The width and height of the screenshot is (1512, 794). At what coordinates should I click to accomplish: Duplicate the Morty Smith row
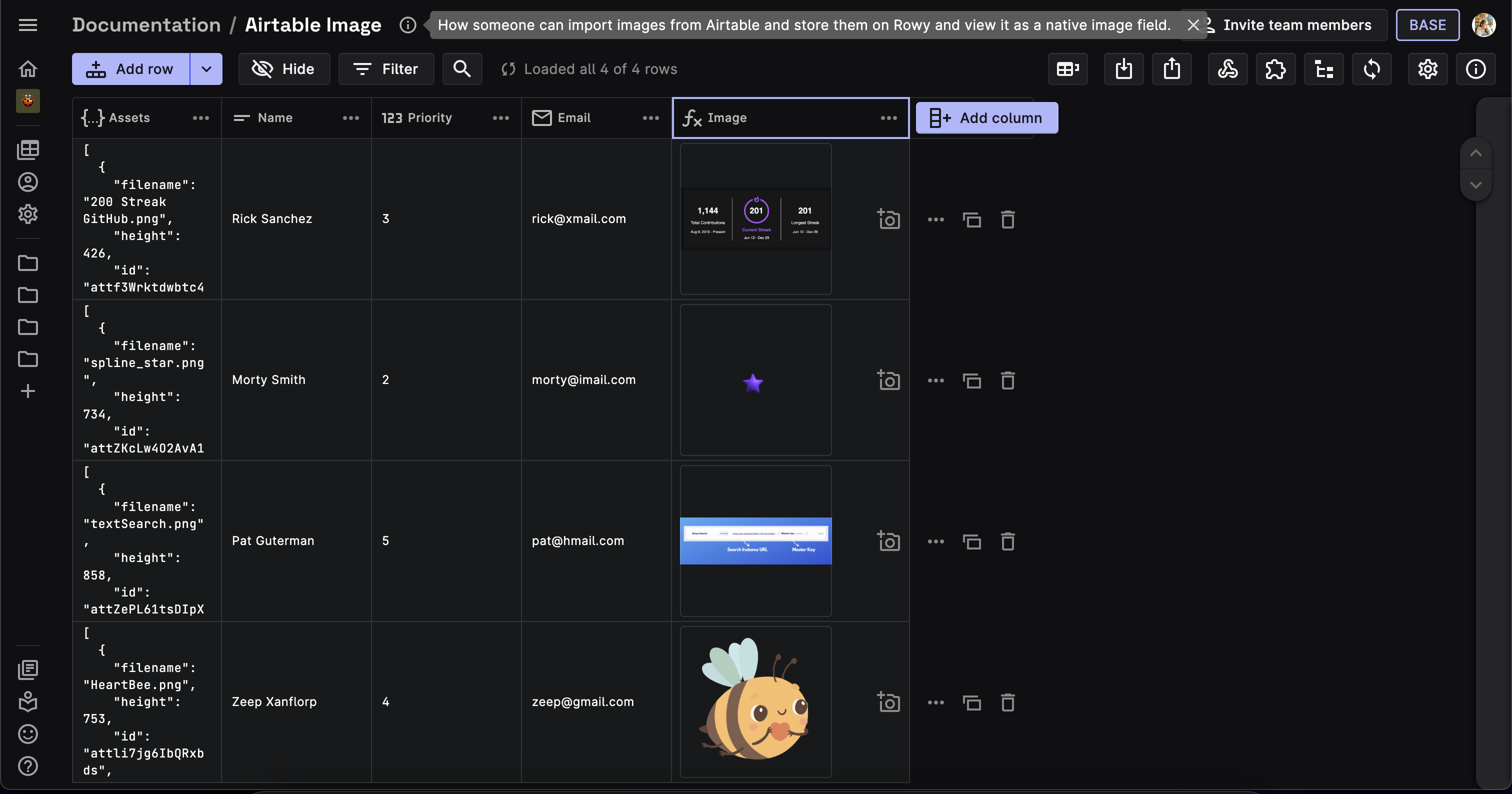click(972, 381)
